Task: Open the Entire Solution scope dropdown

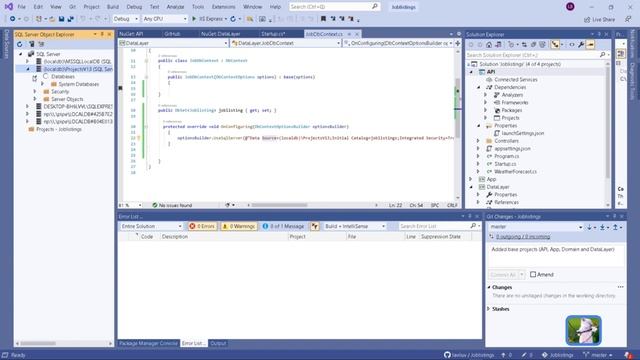Action: 151,226
